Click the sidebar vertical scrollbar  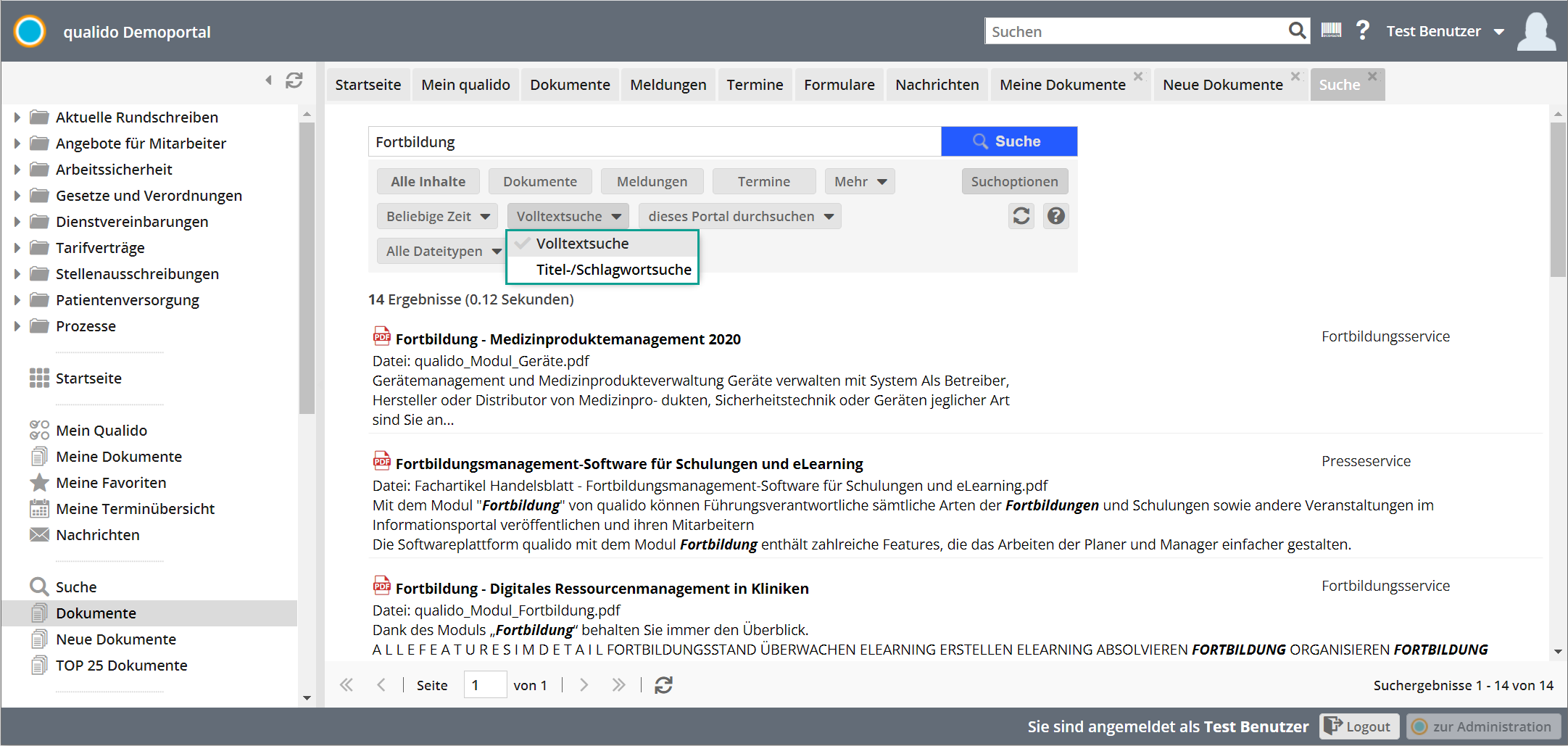point(307,268)
